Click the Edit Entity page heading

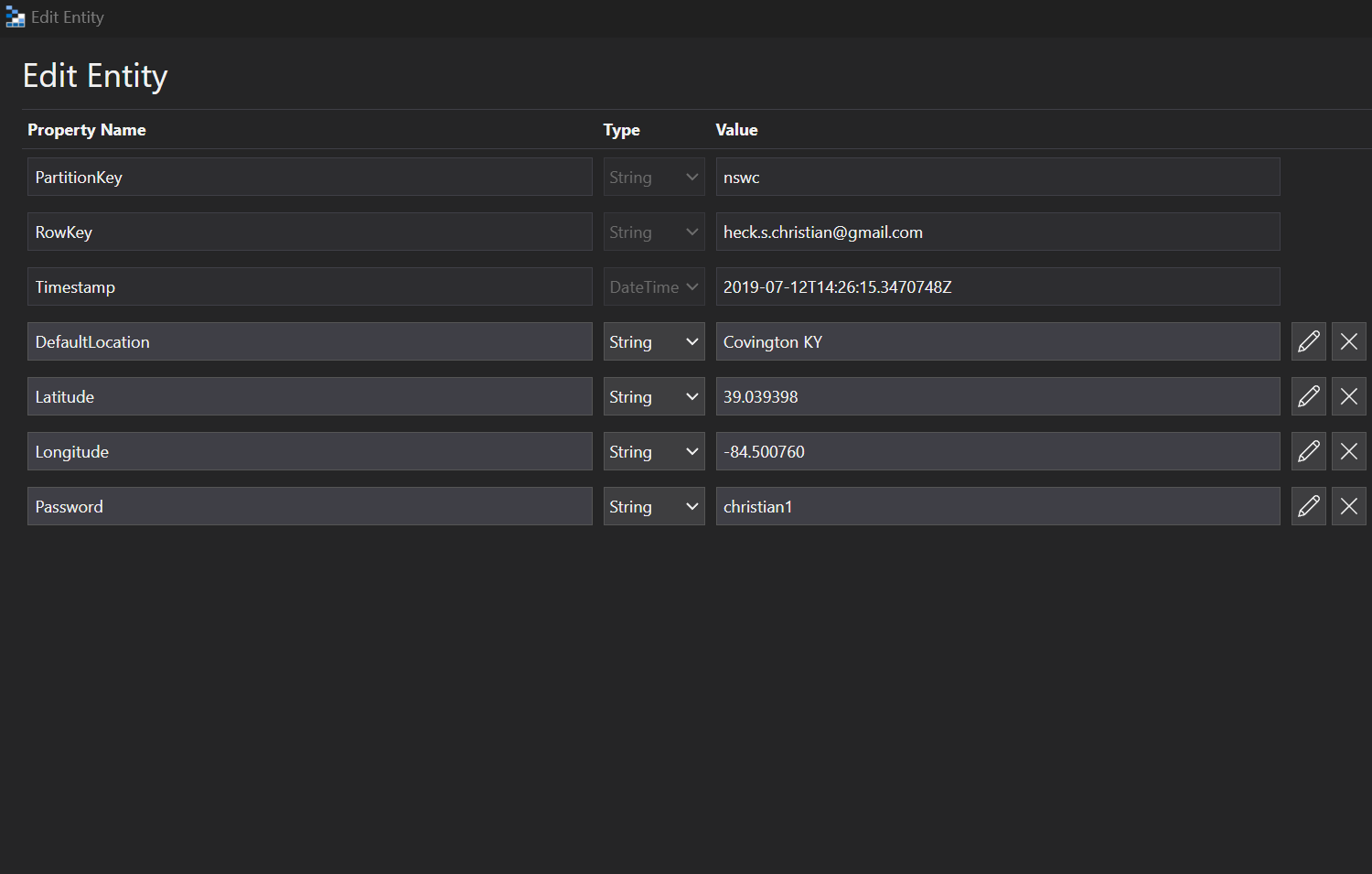coord(95,76)
